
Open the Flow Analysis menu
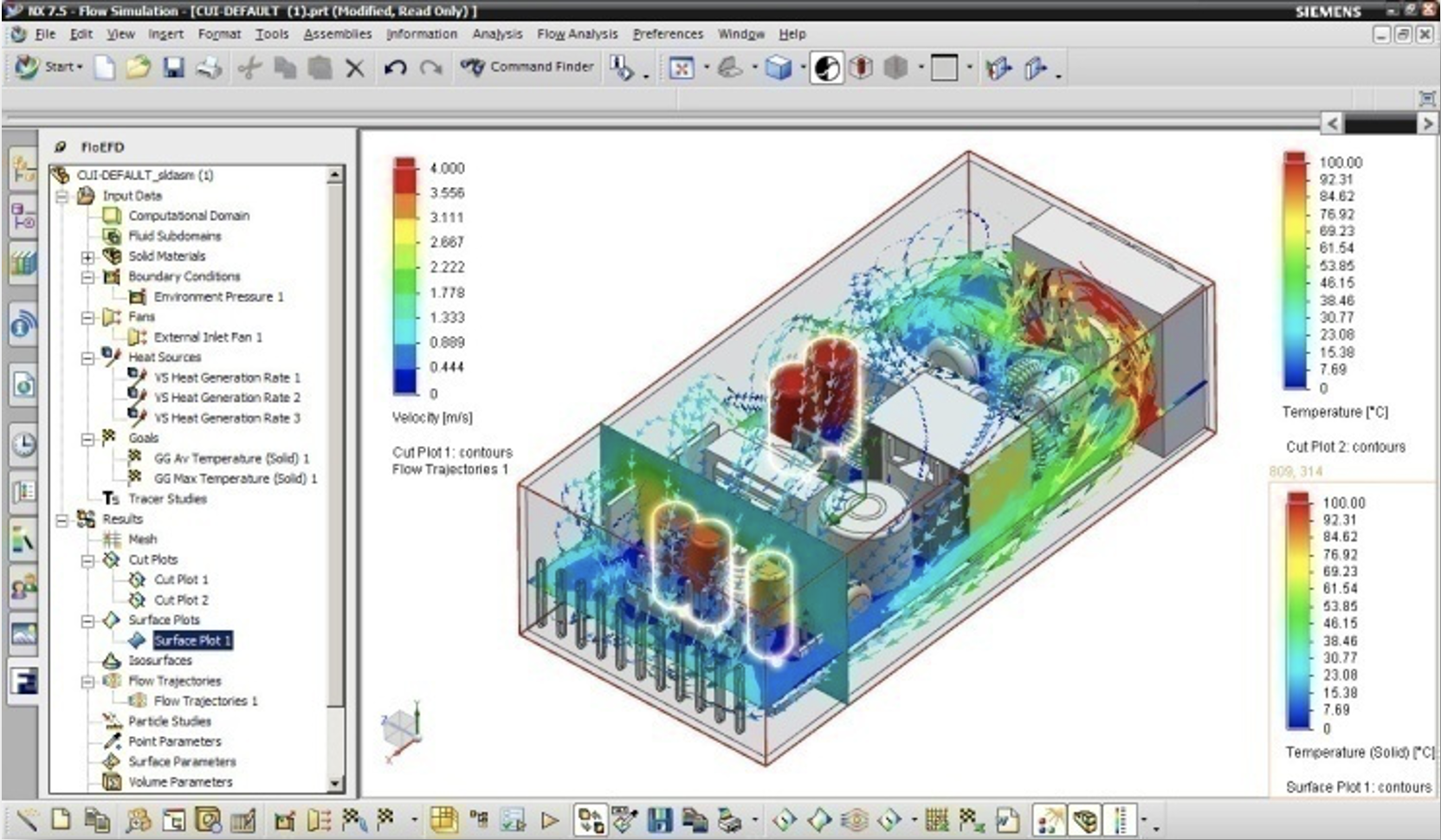tap(577, 34)
